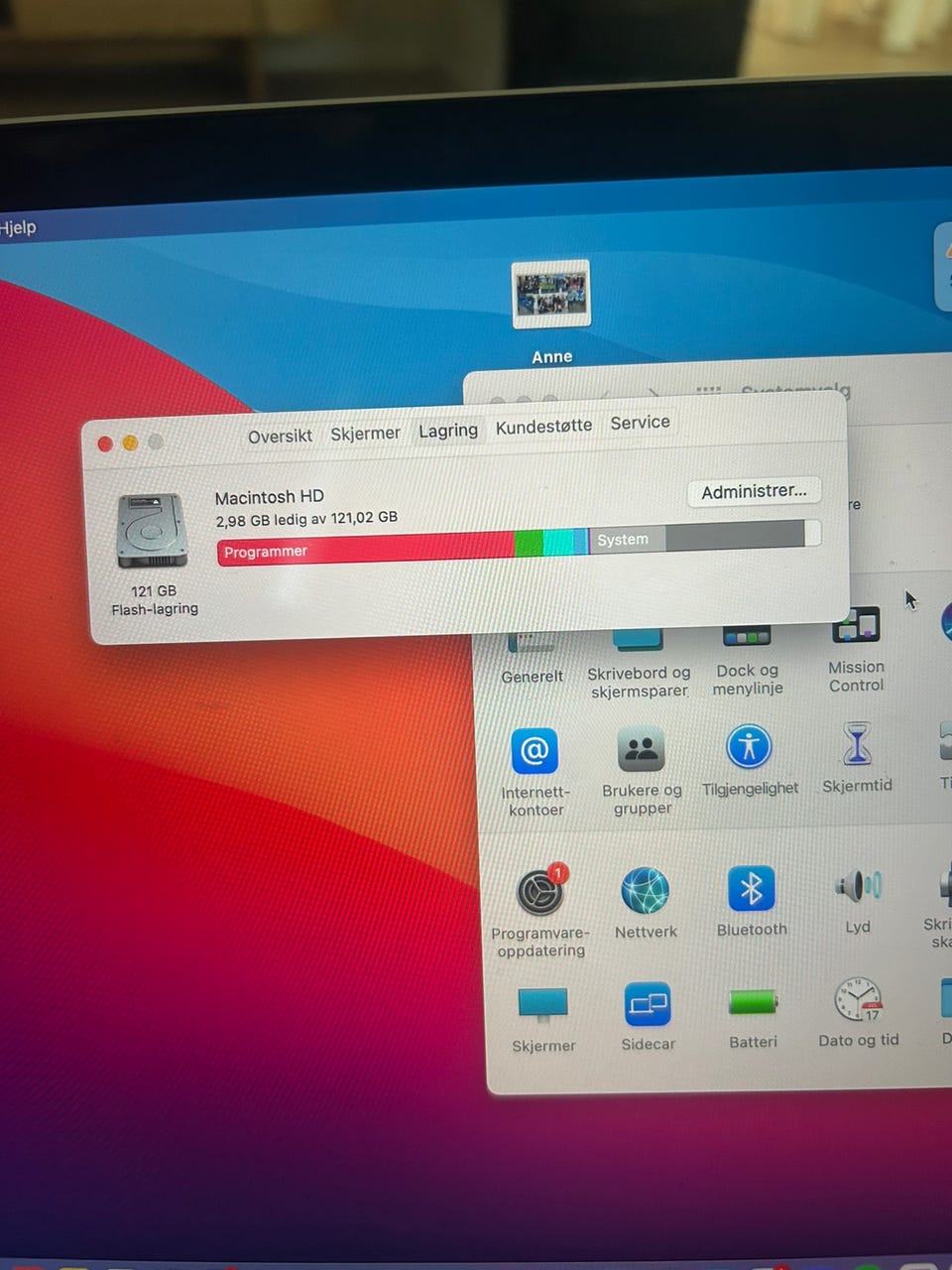Click Programmer red storage segment

coord(366,549)
